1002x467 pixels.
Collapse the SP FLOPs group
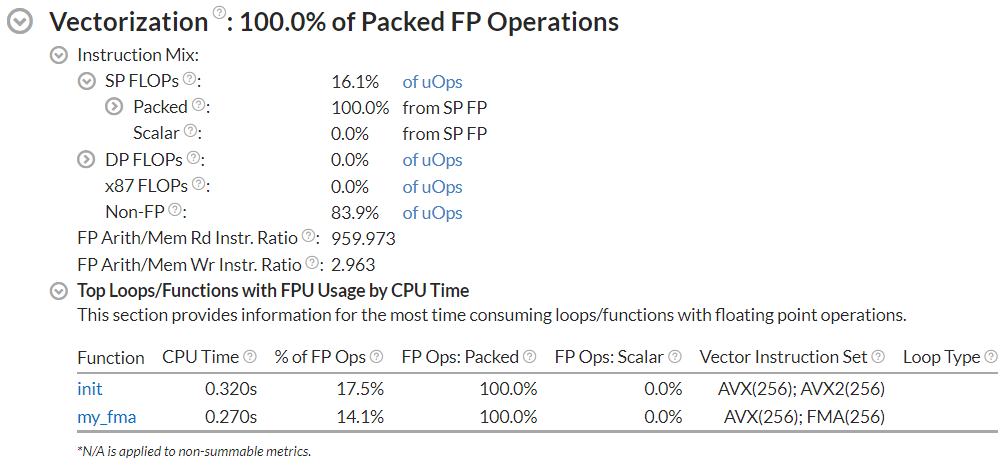click(87, 82)
